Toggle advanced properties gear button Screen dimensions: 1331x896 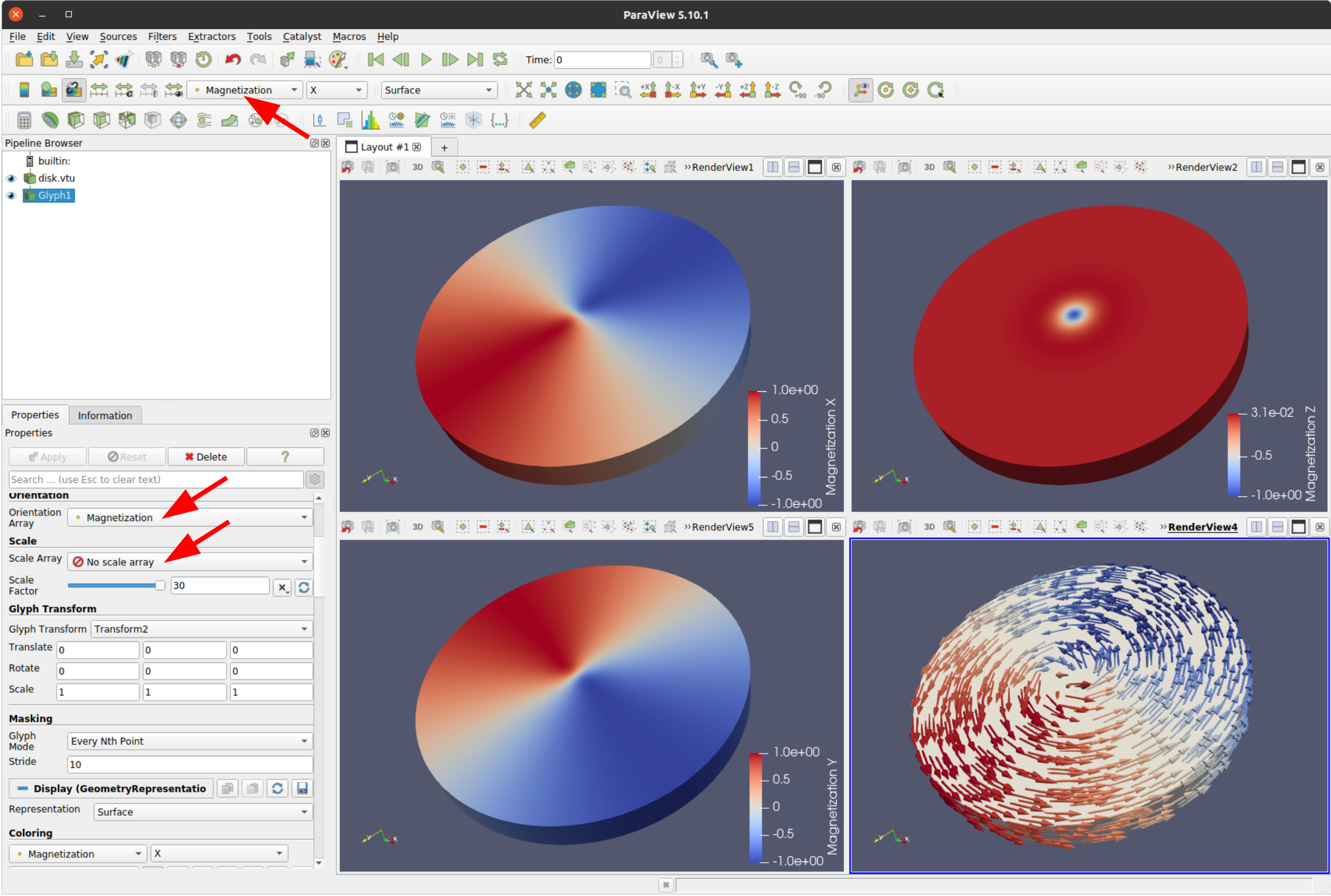[x=315, y=480]
